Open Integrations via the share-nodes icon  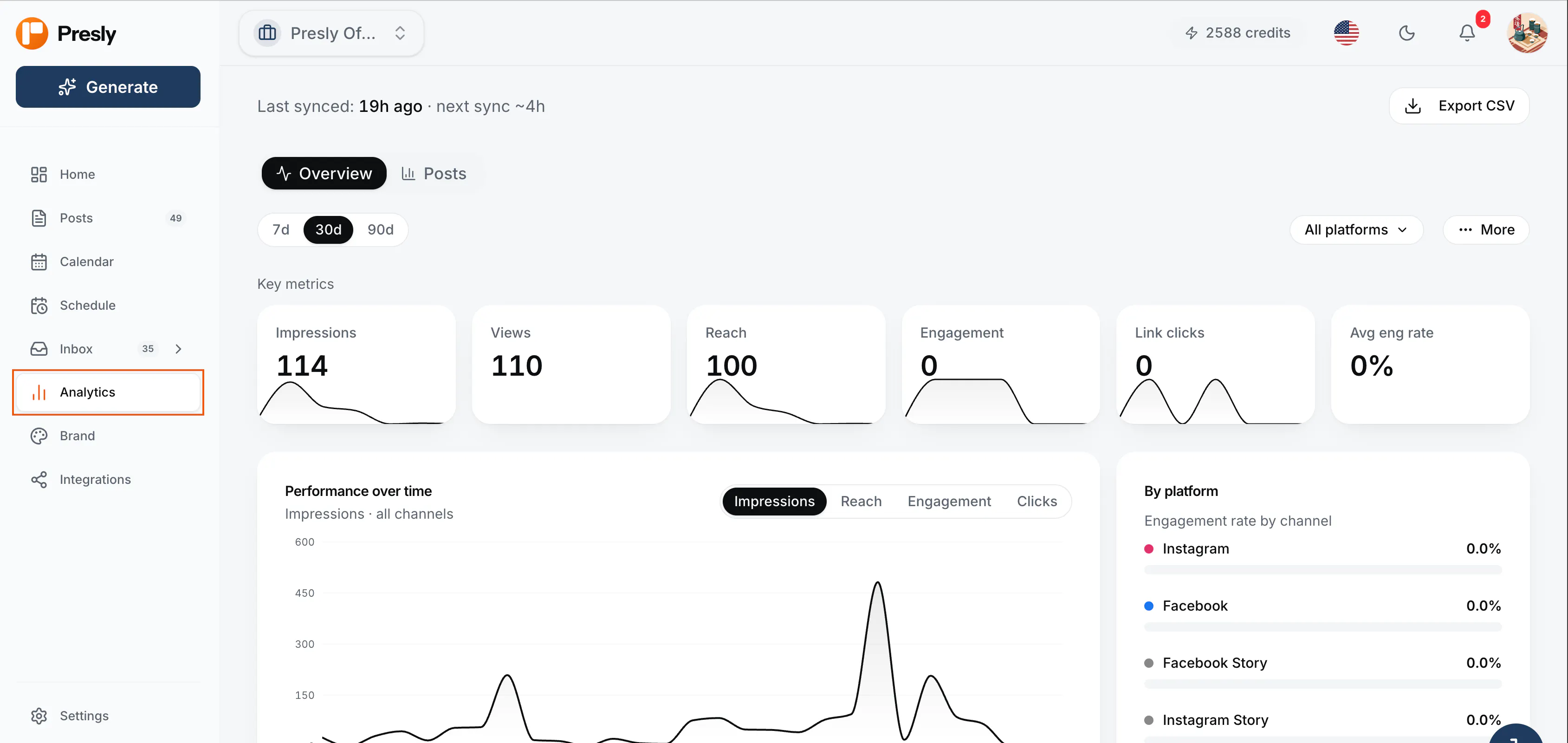point(39,480)
